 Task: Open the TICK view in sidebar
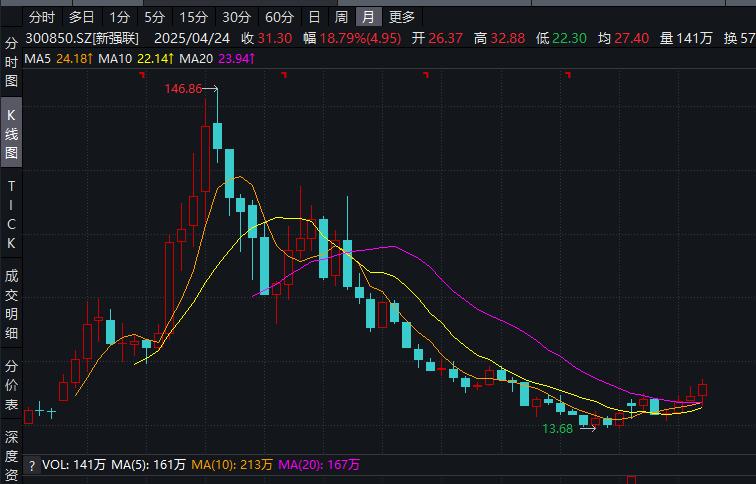click(x=11, y=214)
